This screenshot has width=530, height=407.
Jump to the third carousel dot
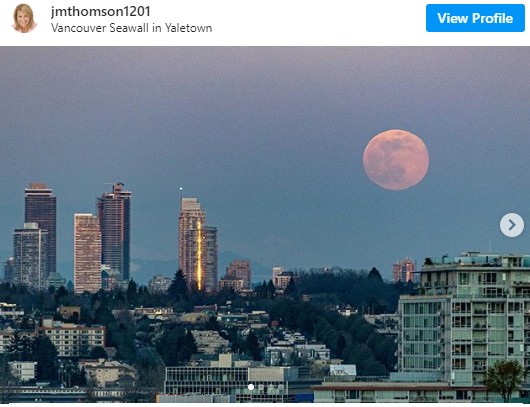(271, 387)
